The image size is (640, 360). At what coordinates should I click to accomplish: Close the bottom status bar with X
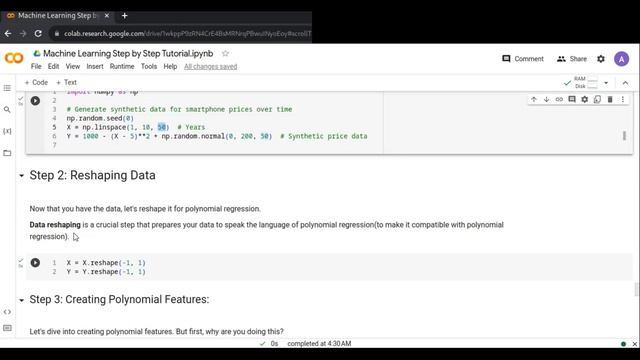pyautogui.click(x=635, y=344)
